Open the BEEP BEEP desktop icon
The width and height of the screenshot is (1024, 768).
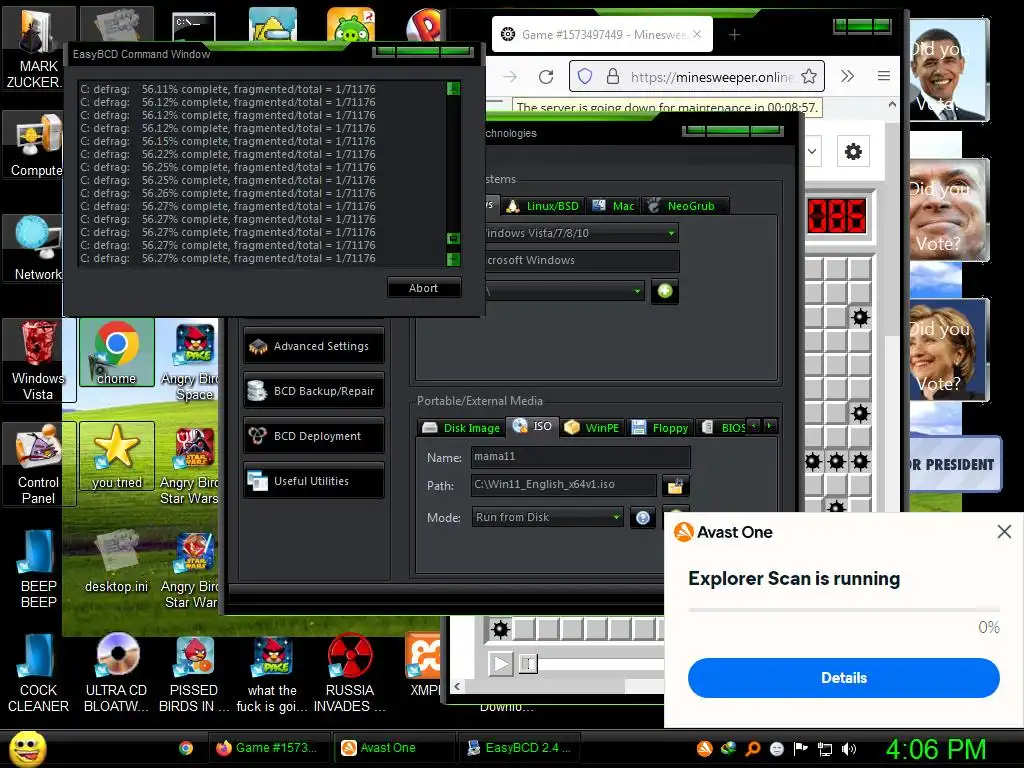point(38,569)
